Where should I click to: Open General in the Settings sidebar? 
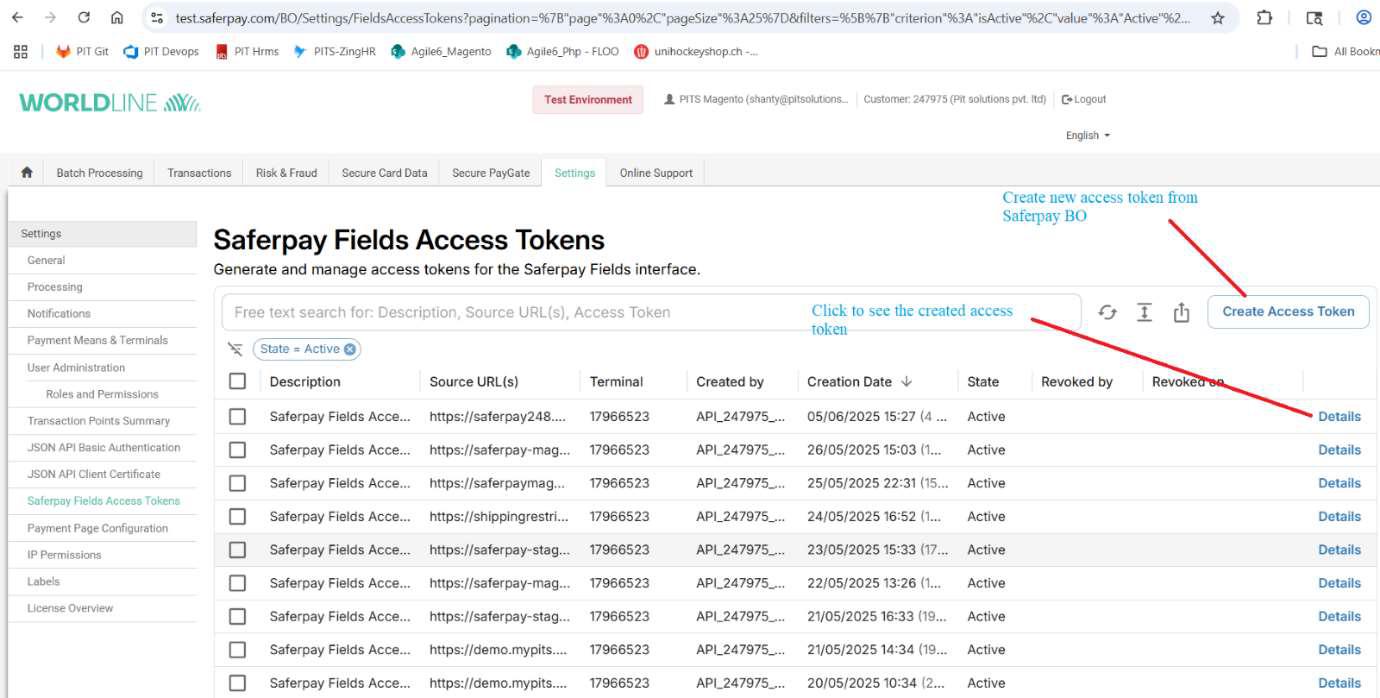pos(46,260)
